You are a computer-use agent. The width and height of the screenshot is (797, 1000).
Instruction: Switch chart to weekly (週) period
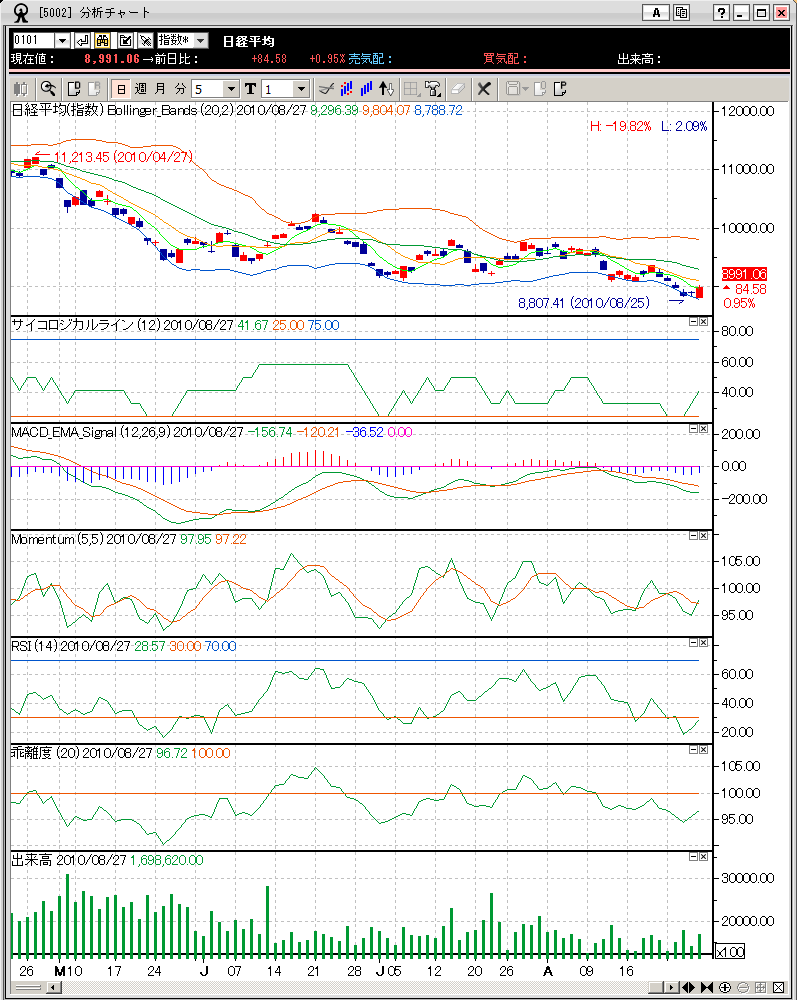pyautogui.click(x=140, y=88)
